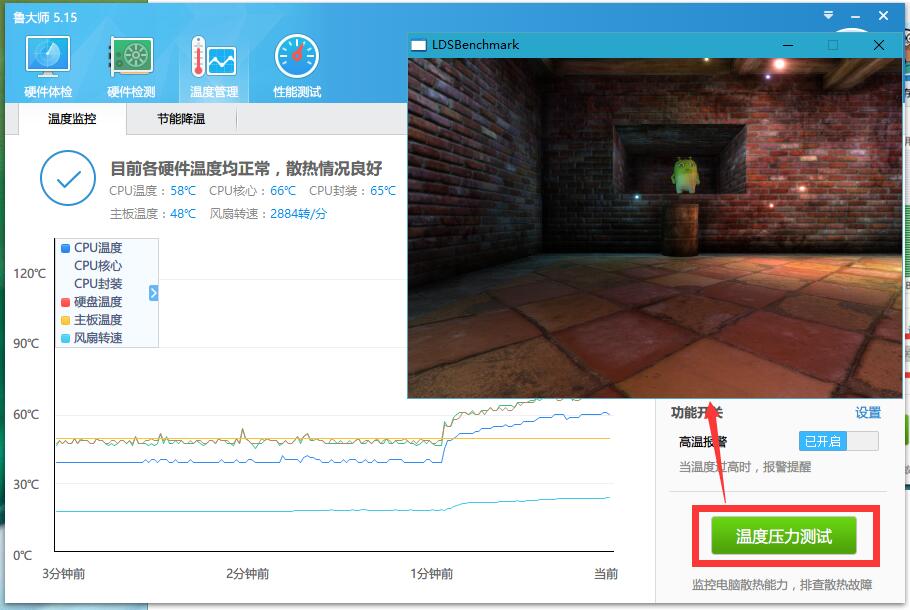Open main menu arrow in title bar

click(x=827, y=17)
